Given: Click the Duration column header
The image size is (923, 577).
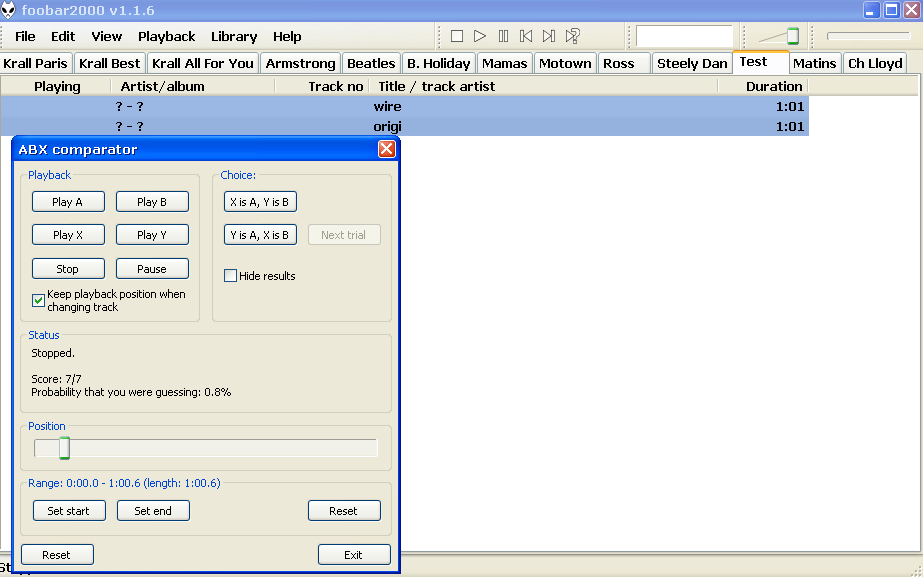Looking at the screenshot, I should click(x=763, y=87).
